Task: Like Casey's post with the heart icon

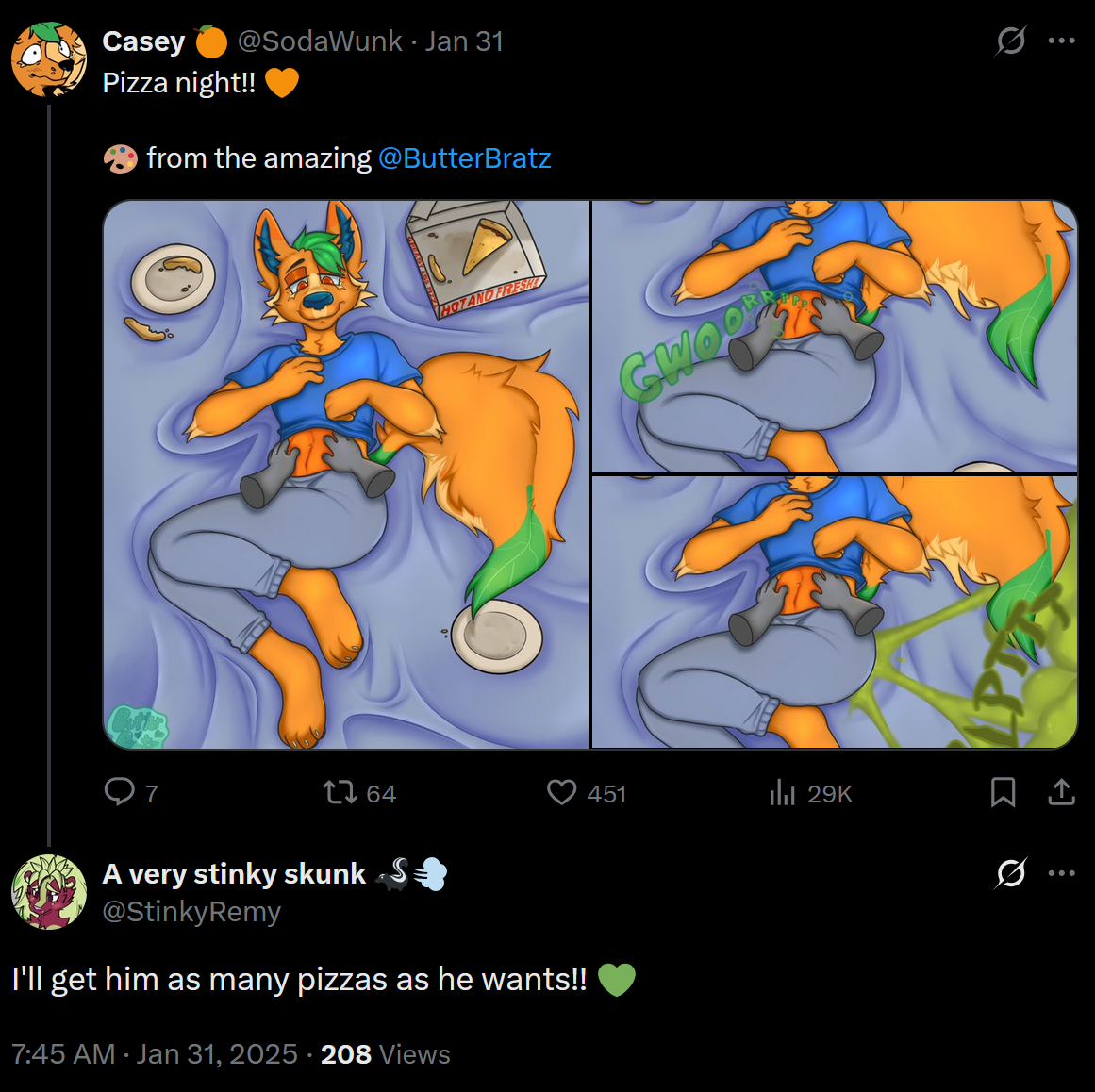Action: [562, 792]
